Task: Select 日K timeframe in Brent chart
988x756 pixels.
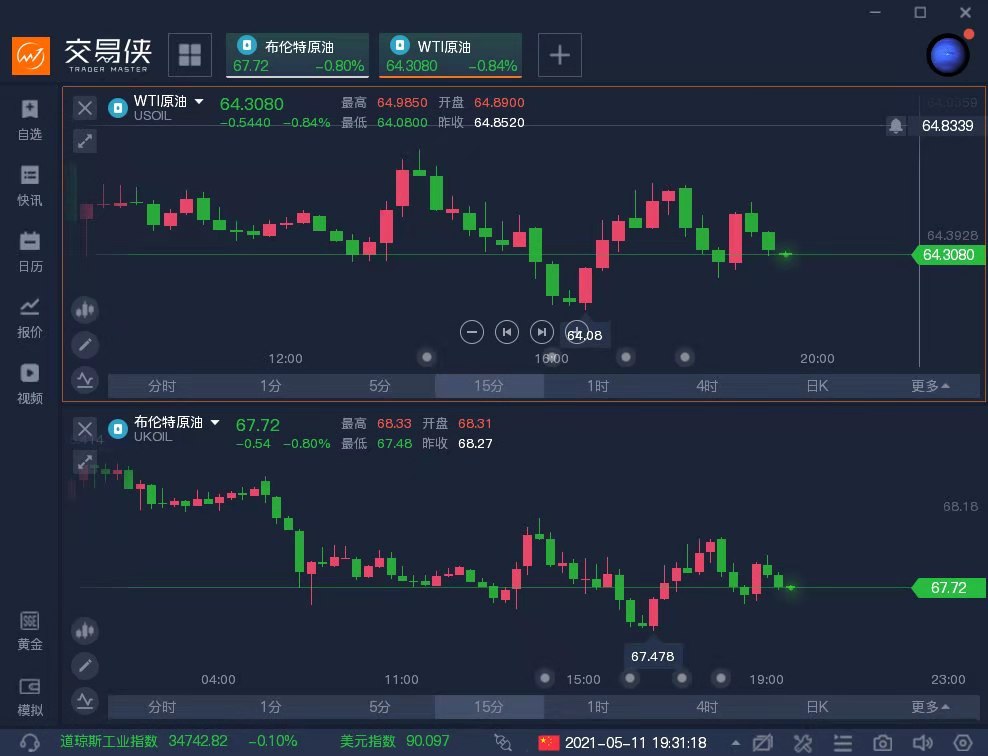Action: (x=817, y=707)
